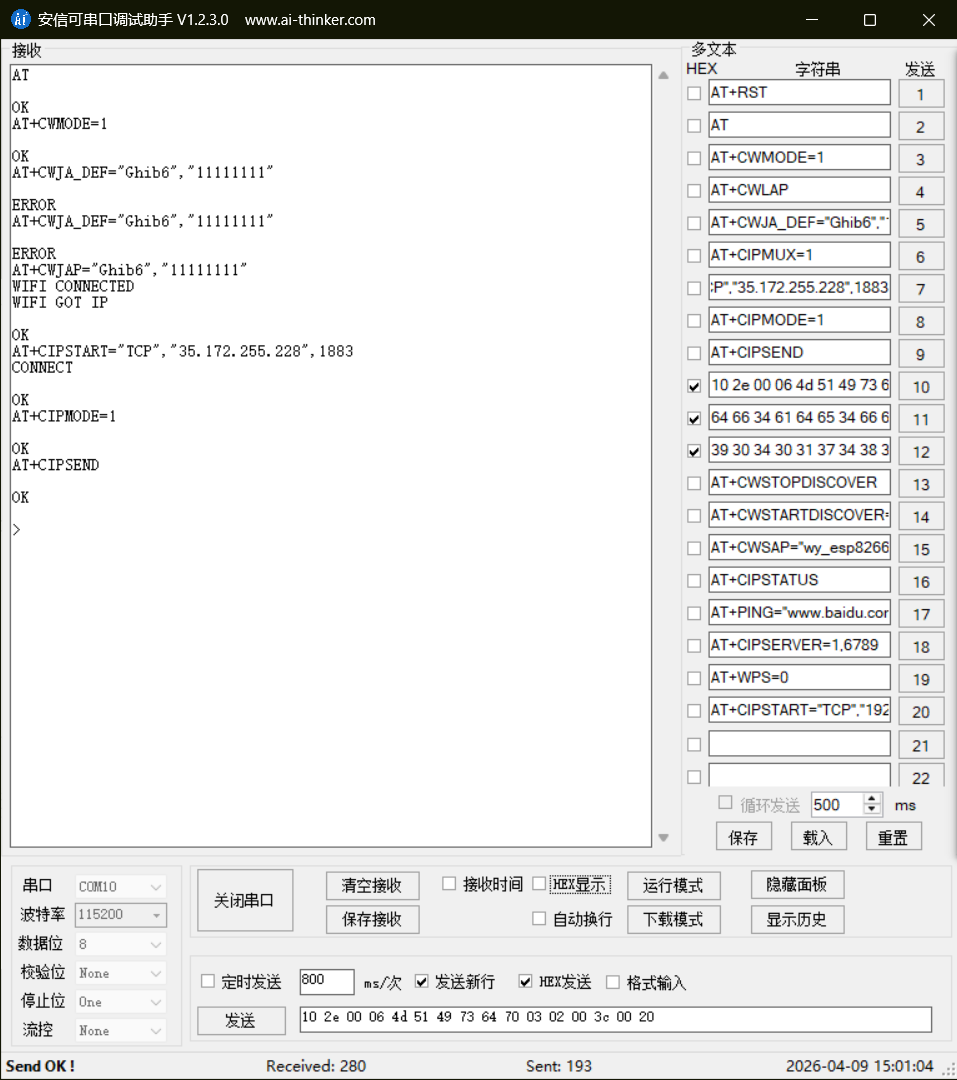
Task: Send AT+RST using button 1
Action: pyautogui.click(x=921, y=94)
